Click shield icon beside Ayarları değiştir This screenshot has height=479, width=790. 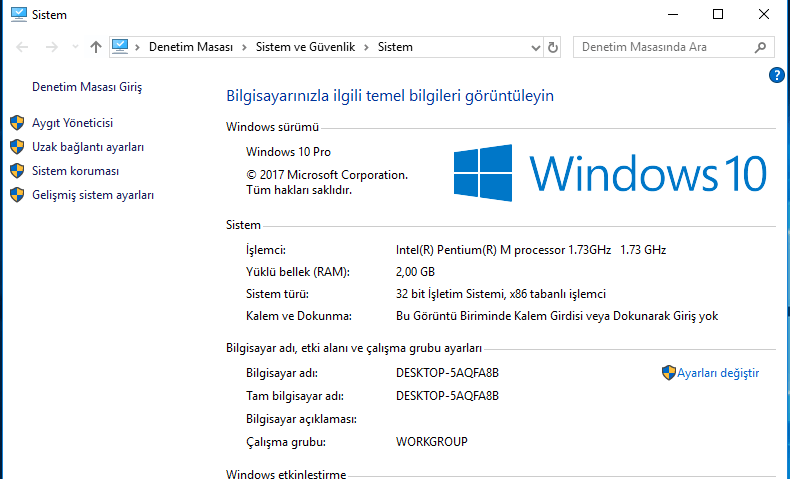click(669, 373)
